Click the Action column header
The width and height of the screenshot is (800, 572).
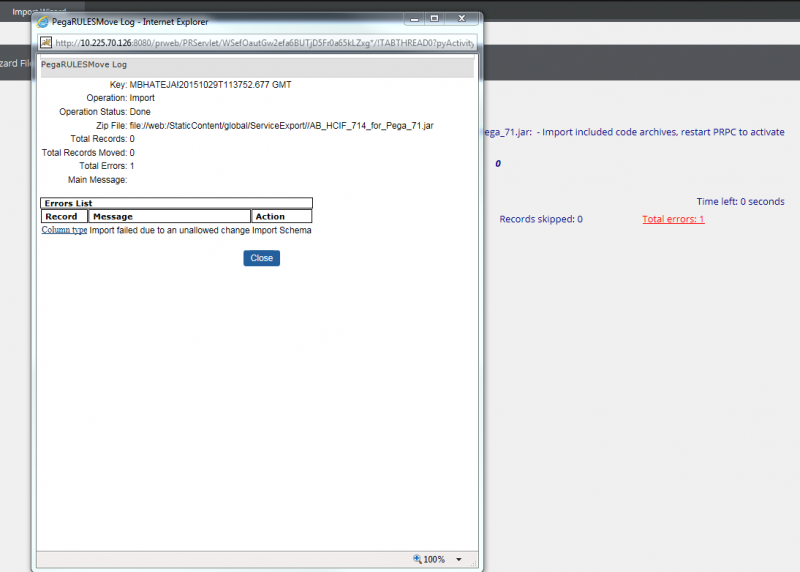point(282,216)
